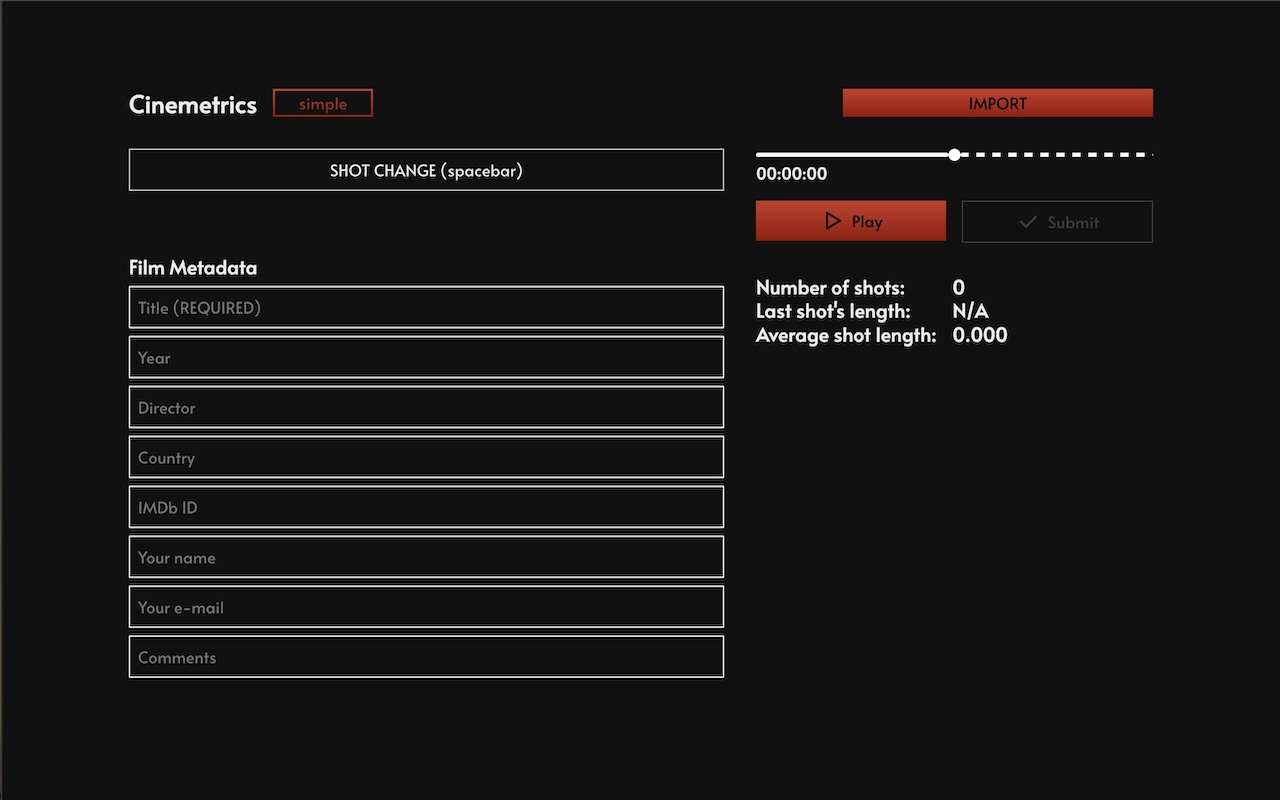Viewport: 1280px width, 800px height.
Task: Start playback with the Play button
Action: point(850,220)
